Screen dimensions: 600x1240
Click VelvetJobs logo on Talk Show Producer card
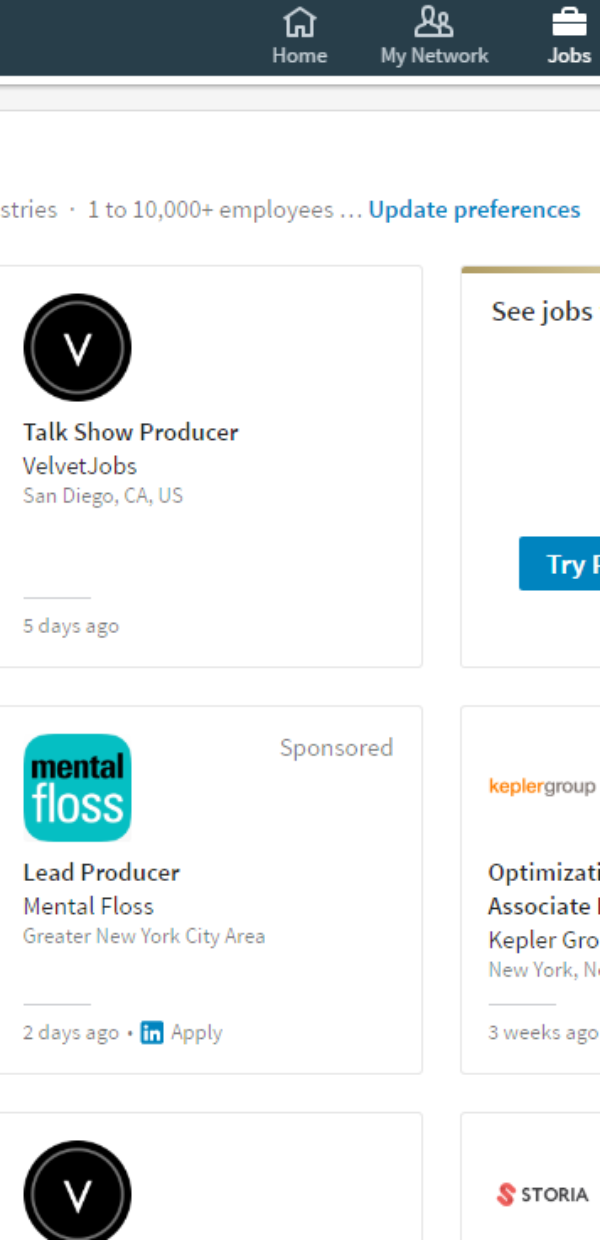pos(77,347)
